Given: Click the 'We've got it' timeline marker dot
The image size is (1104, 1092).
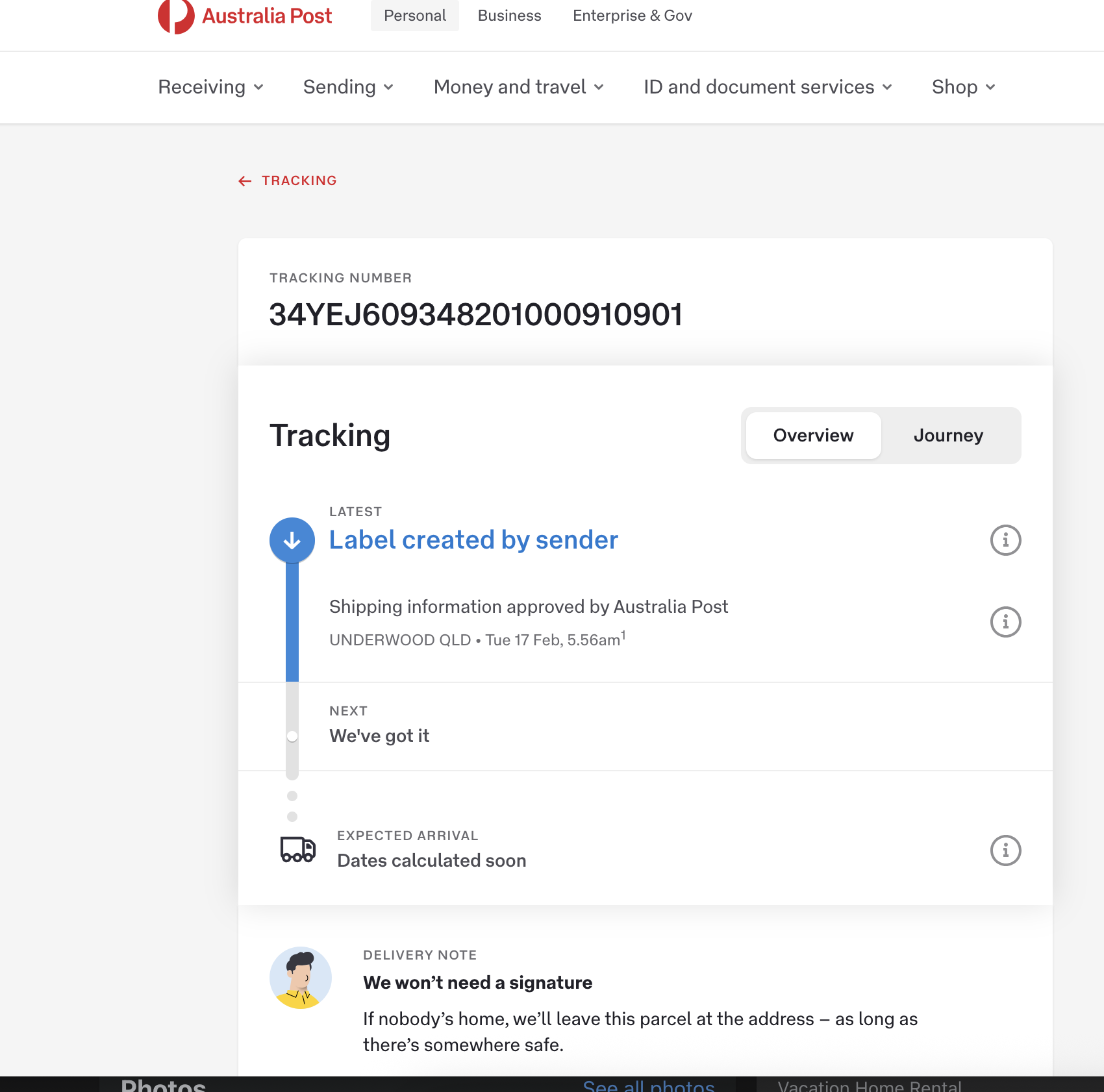Looking at the screenshot, I should (x=292, y=736).
